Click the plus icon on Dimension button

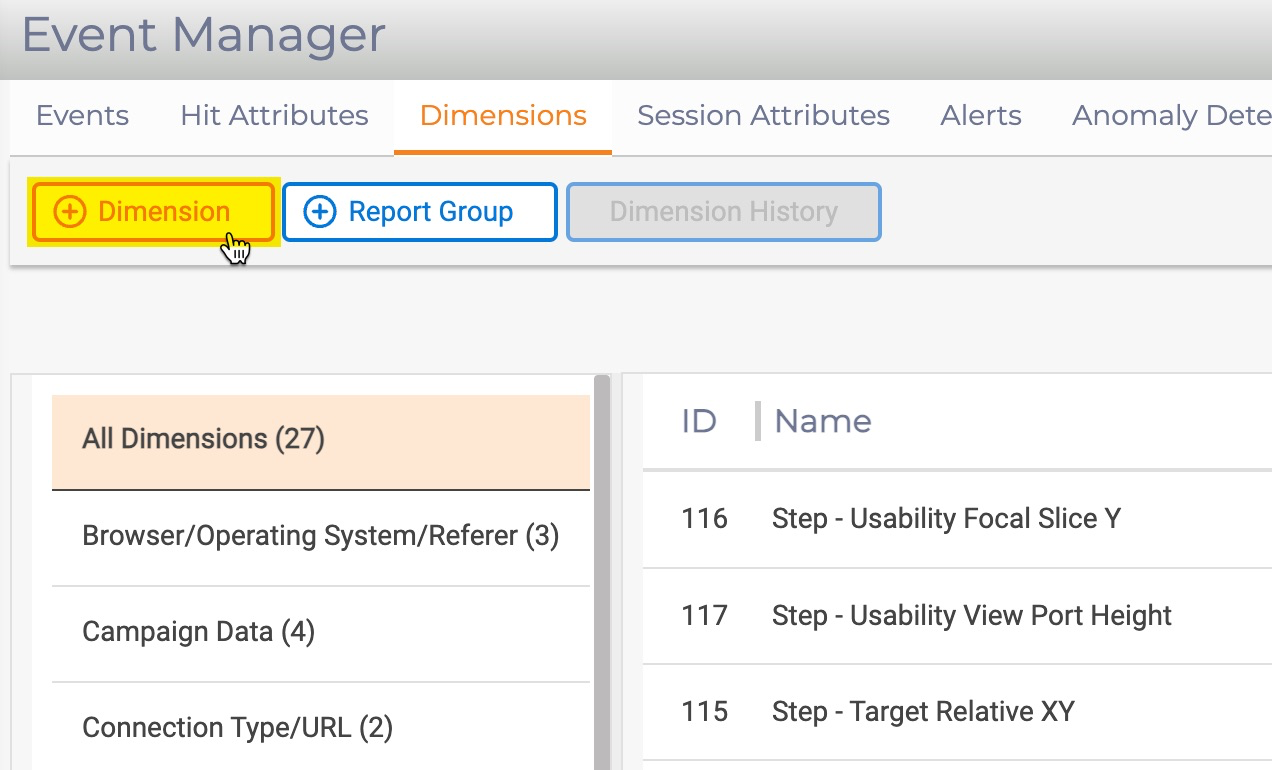tap(69, 212)
